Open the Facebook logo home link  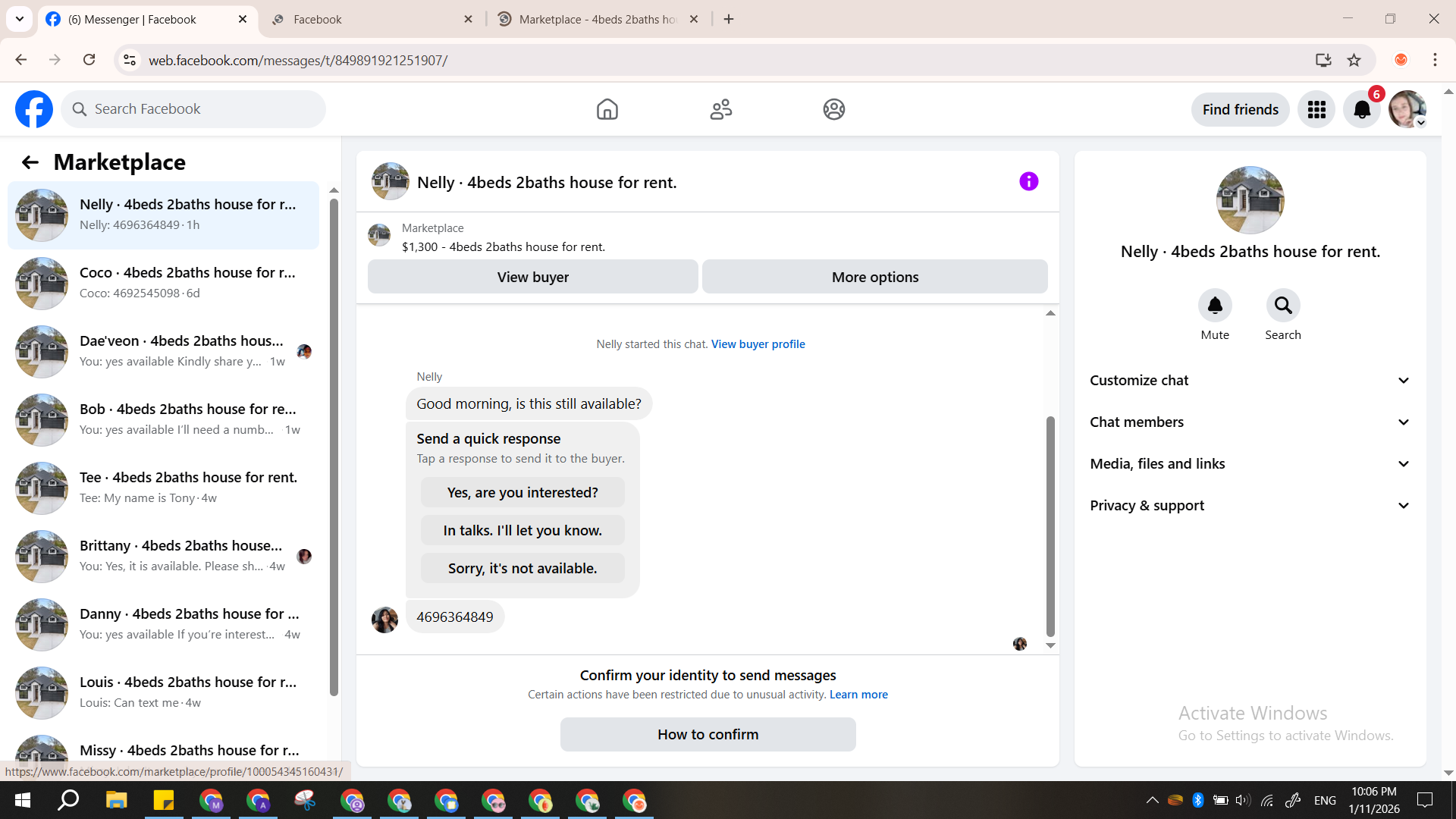(34, 109)
